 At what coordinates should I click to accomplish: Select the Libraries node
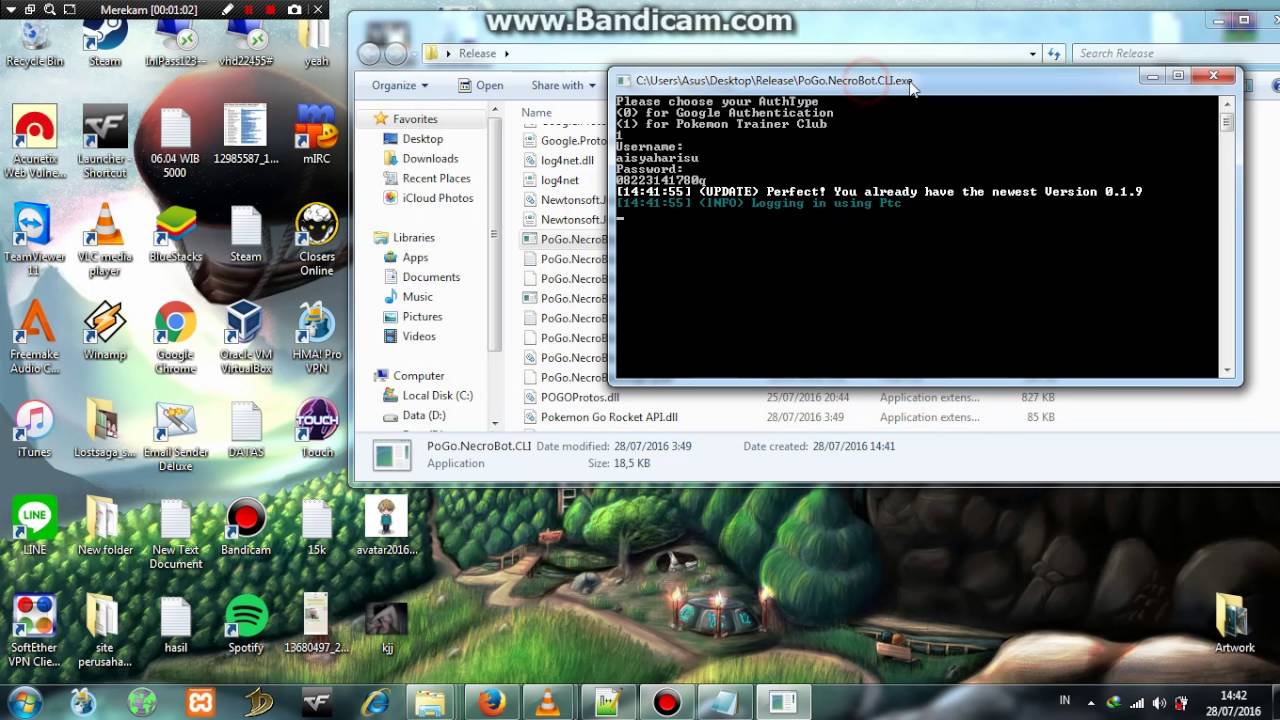pos(404,237)
